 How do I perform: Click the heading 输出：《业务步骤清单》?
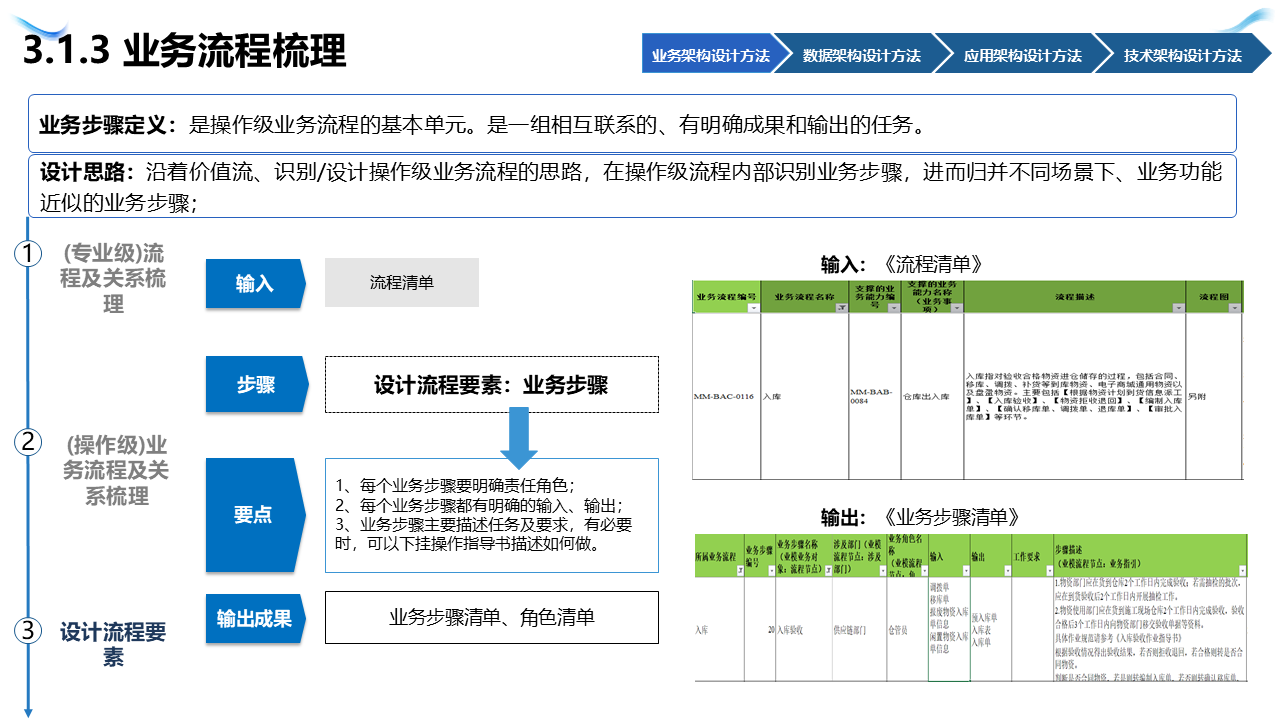[x=920, y=517]
